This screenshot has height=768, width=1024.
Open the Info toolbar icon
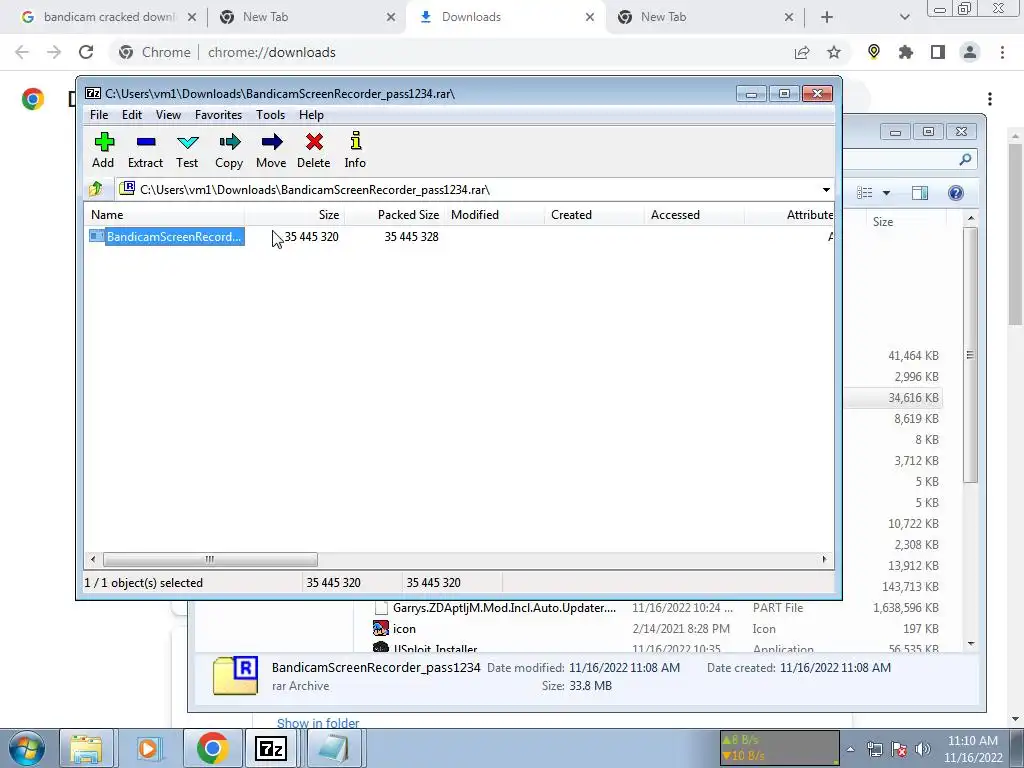coord(355,150)
